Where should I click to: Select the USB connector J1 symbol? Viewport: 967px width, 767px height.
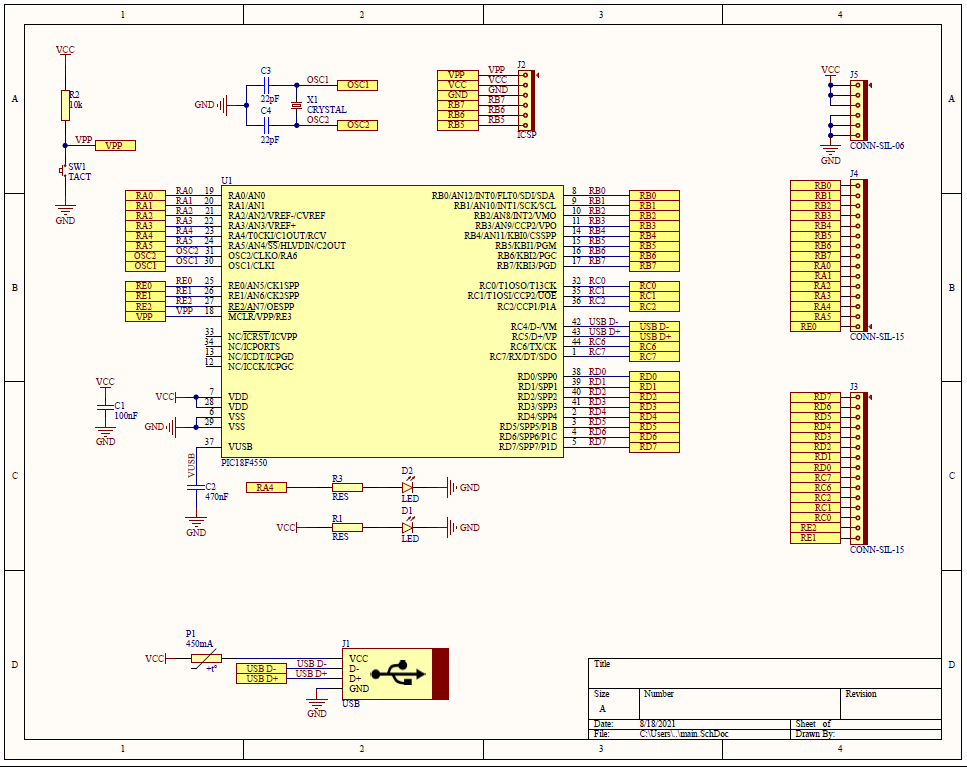[395, 674]
